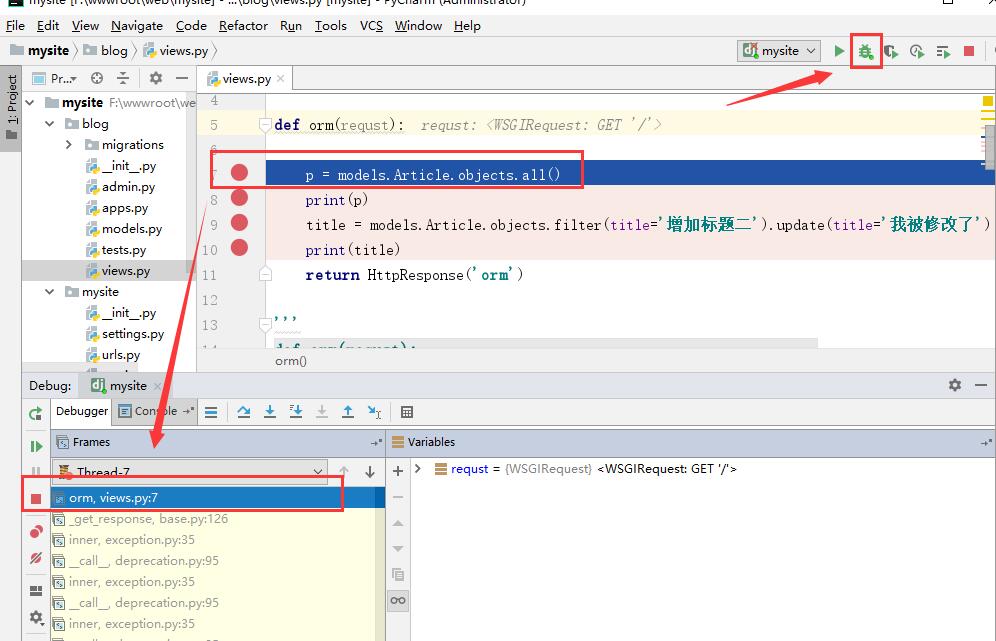
Task: Move to next frame with down arrow
Action: [x=370, y=472]
